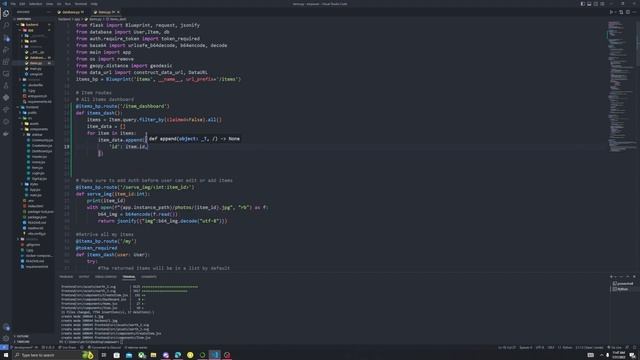The image size is (640, 360).
Task: Switch to the PROBLEMS panel tab
Action: pos(66,277)
